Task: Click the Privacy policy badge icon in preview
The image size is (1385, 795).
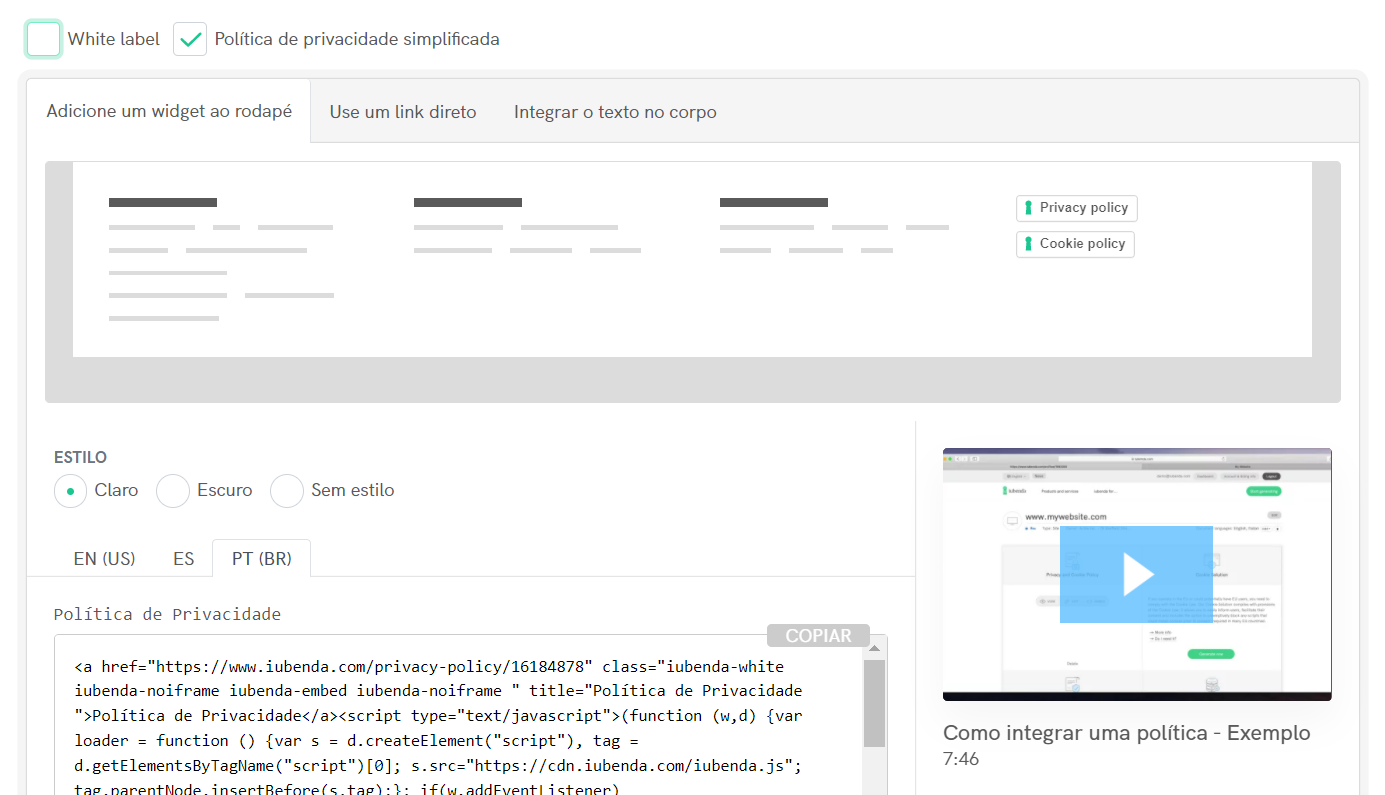Action: click(1028, 208)
